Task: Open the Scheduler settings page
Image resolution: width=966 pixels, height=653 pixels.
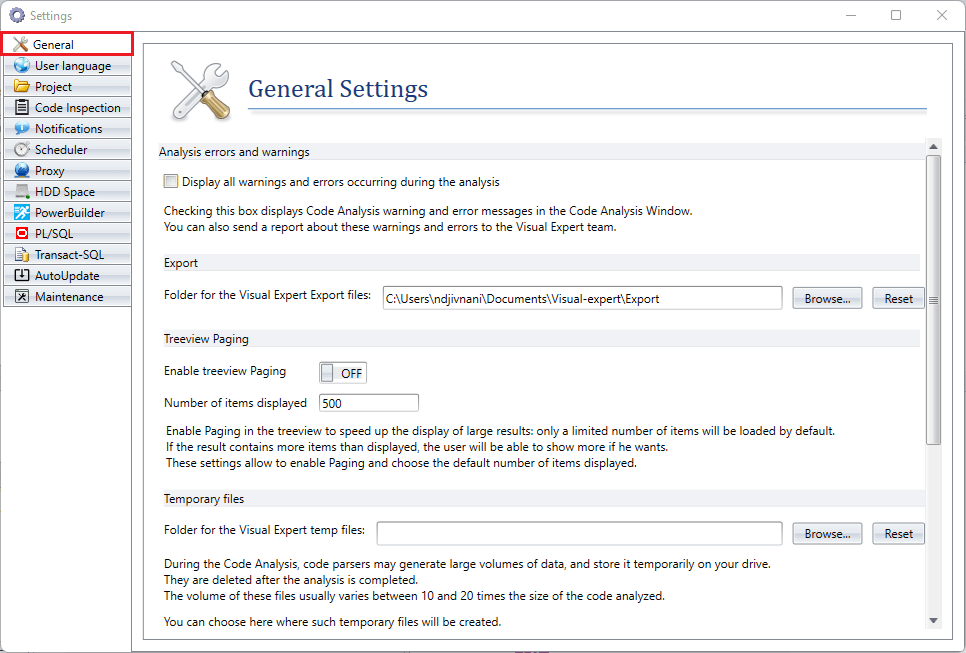Action: click(x=67, y=149)
